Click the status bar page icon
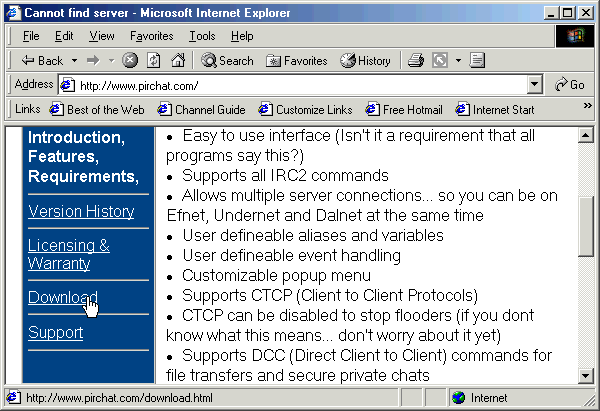The width and height of the screenshot is (600, 411). (13, 398)
